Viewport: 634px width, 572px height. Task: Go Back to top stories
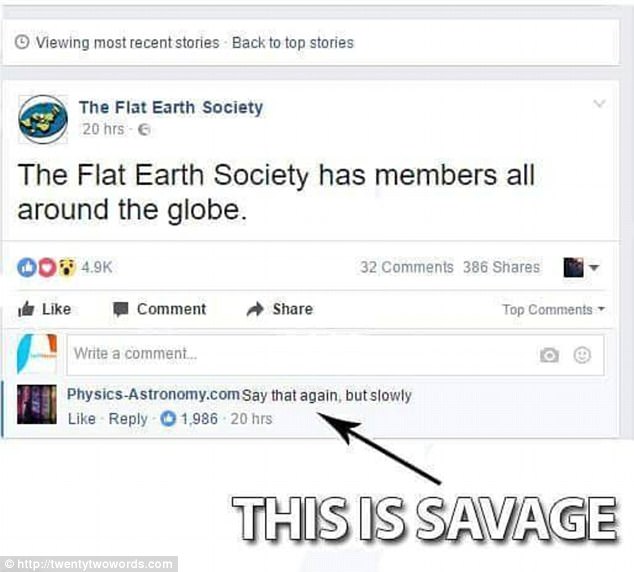(x=293, y=42)
